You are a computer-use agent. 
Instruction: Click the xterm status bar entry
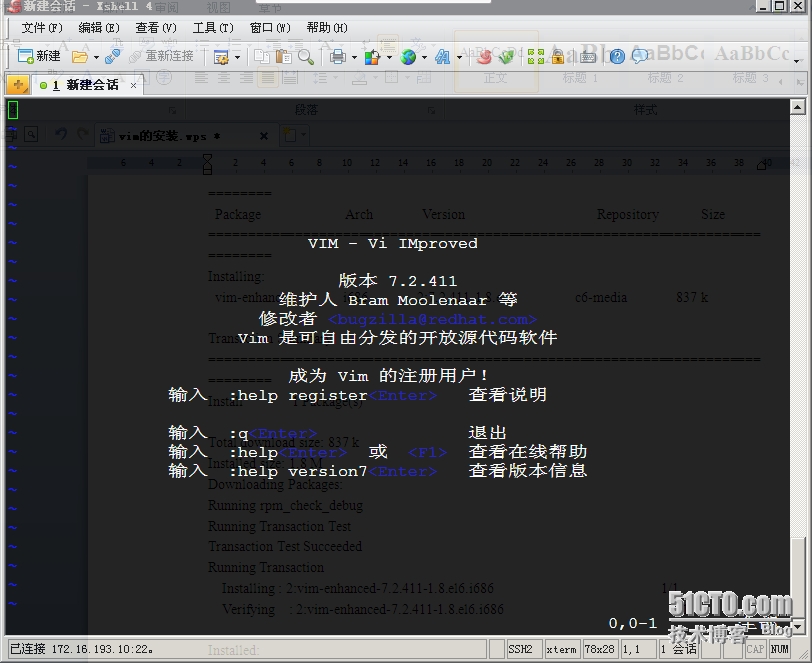click(561, 649)
